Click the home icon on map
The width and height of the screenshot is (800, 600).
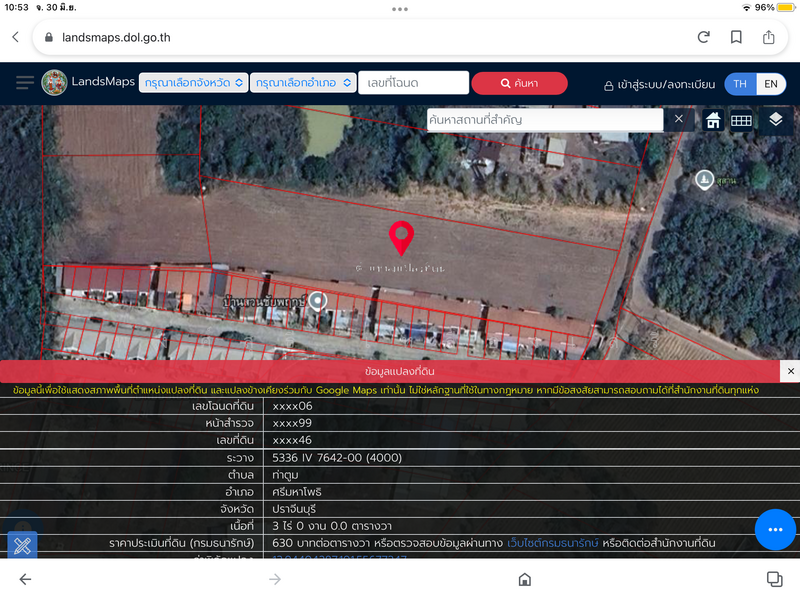[x=713, y=120]
